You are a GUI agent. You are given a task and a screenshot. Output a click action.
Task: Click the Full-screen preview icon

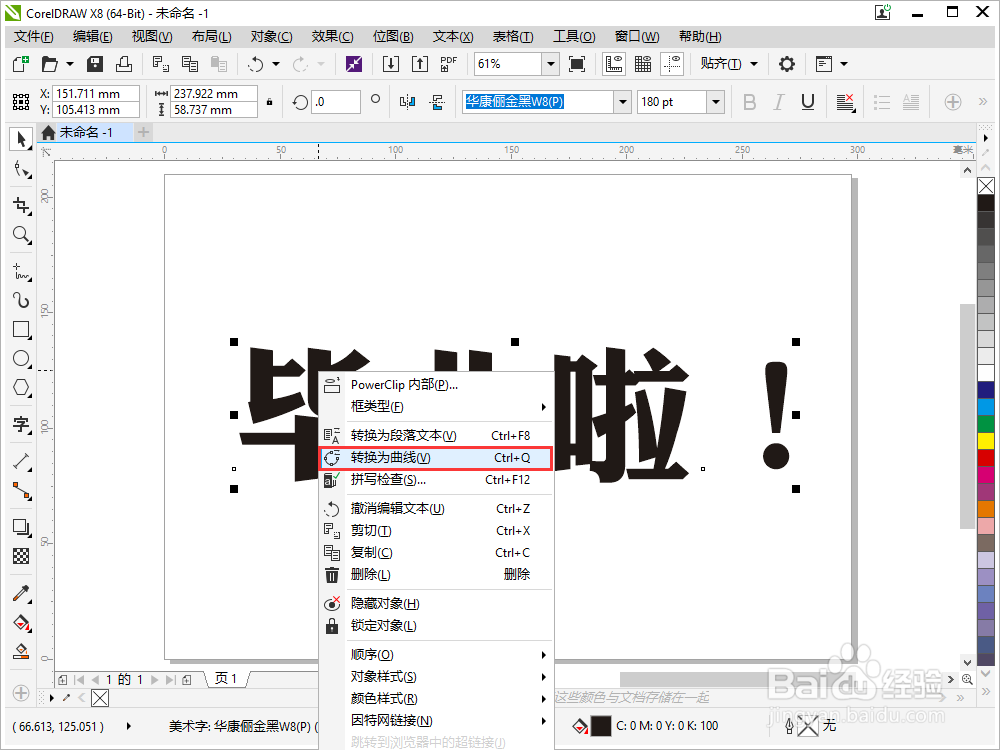577,64
